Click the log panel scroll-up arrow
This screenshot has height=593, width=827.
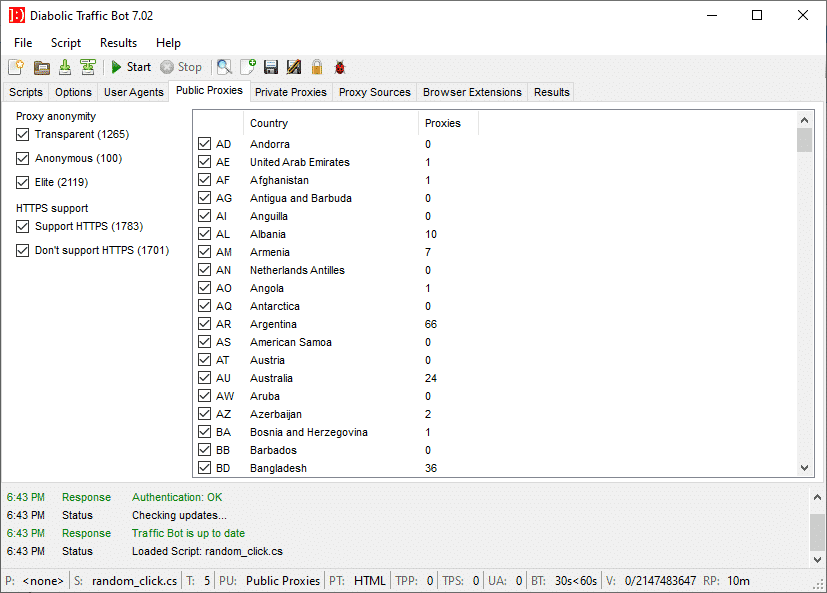coord(817,497)
